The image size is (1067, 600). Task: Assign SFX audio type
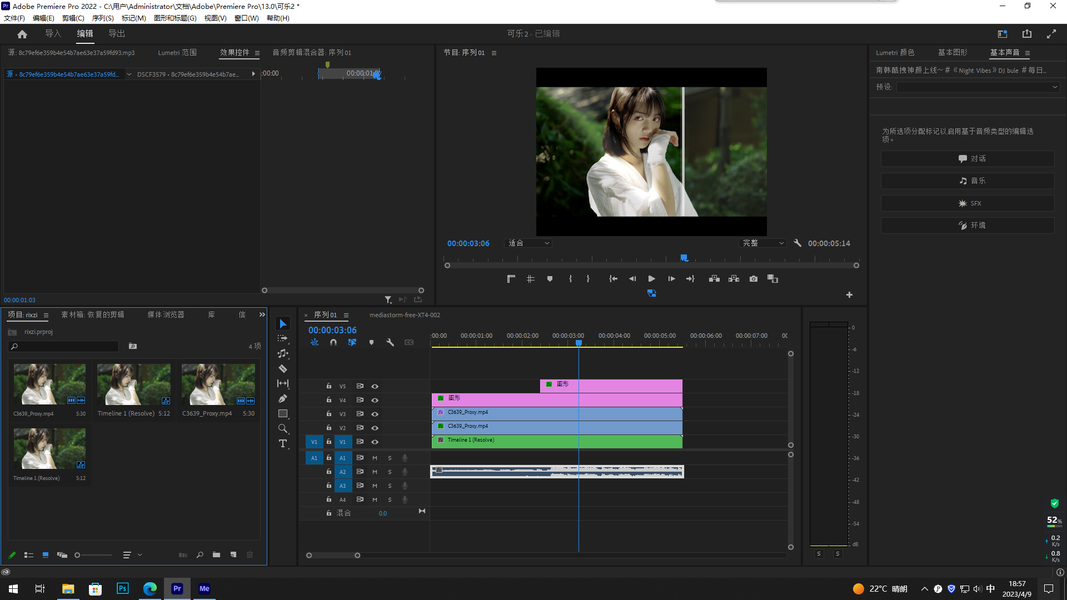[x=968, y=203]
